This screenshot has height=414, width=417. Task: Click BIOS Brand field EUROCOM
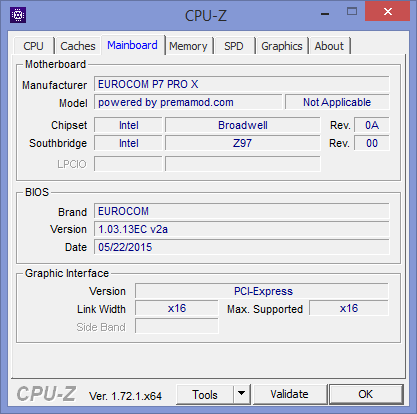tap(242, 211)
